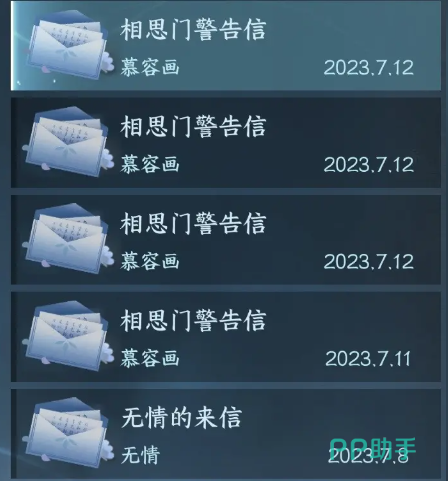Open the envelope icon of the 2023.7.11 mail

(x=68, y=336)
